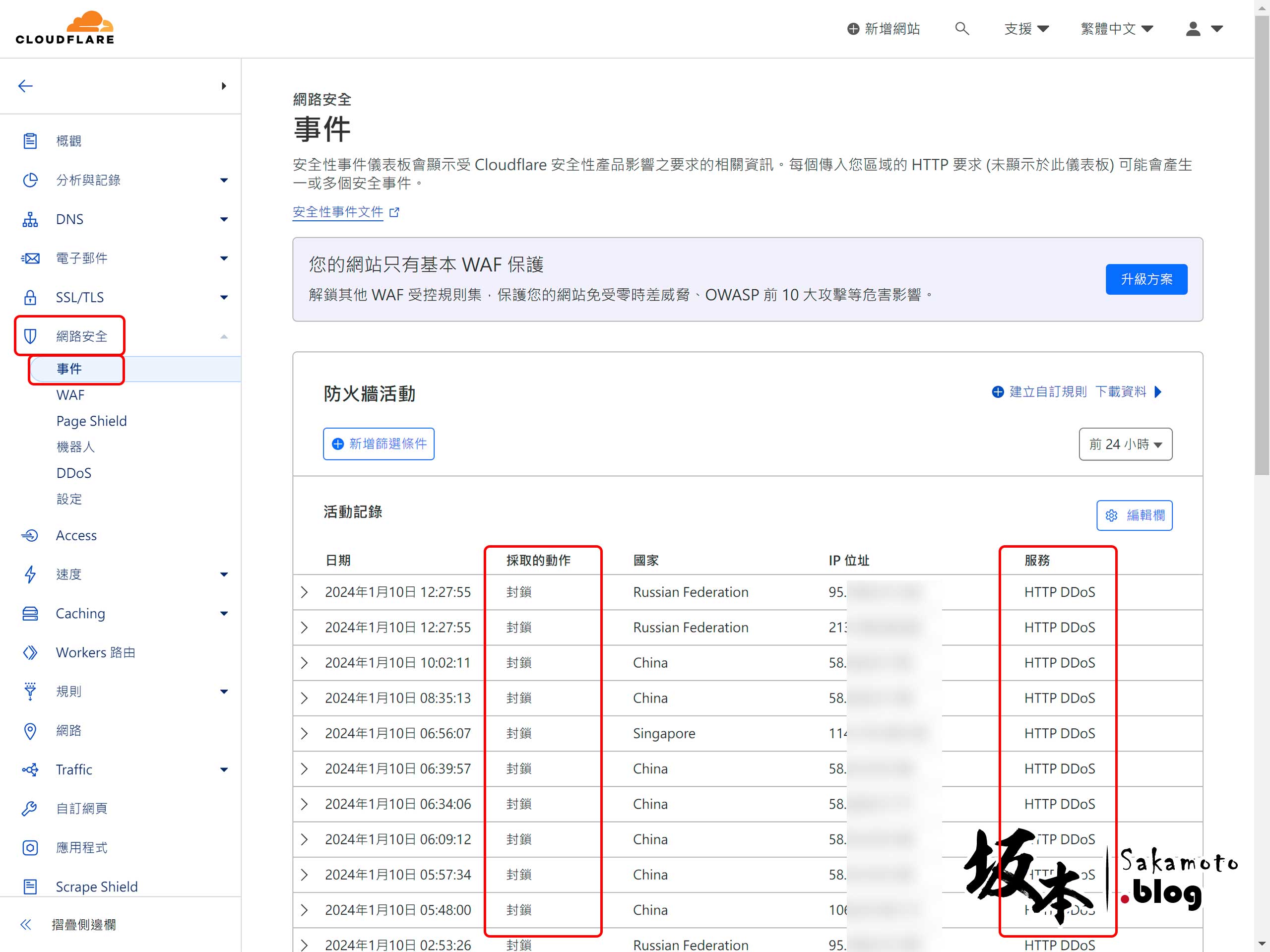Click the IP 位址 column header
Screen dimensions: 1270x952
tap(849, 561)
